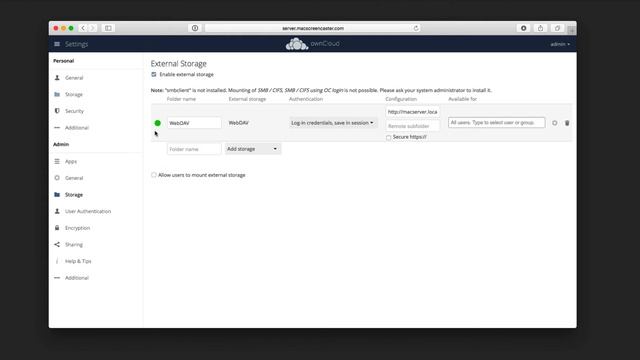Click the Settings title in header
The height and width of the screenshot is (360, 640).
point(76,44)
